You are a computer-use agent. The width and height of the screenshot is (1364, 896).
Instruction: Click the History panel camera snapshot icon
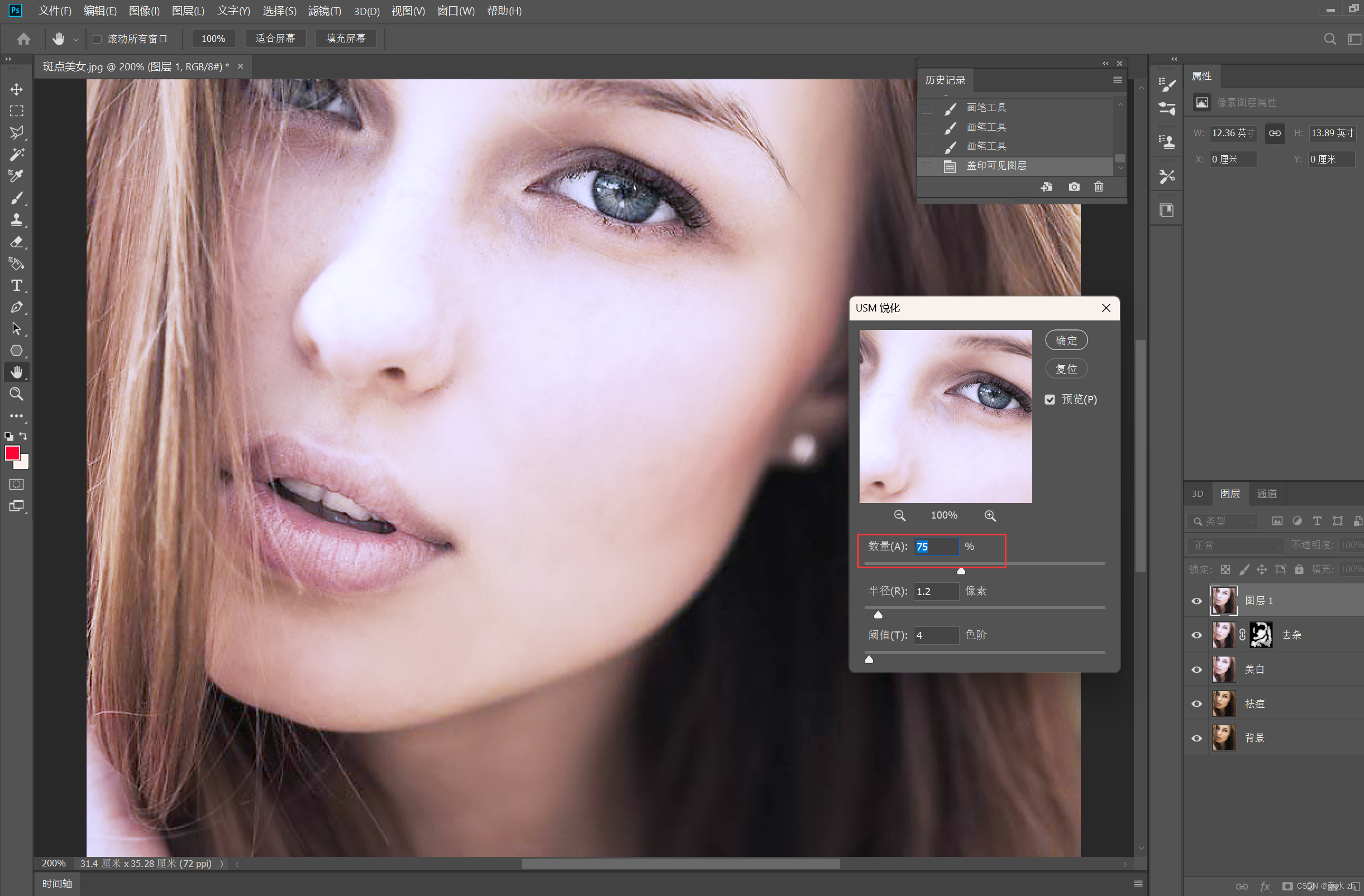(1074, 187)
